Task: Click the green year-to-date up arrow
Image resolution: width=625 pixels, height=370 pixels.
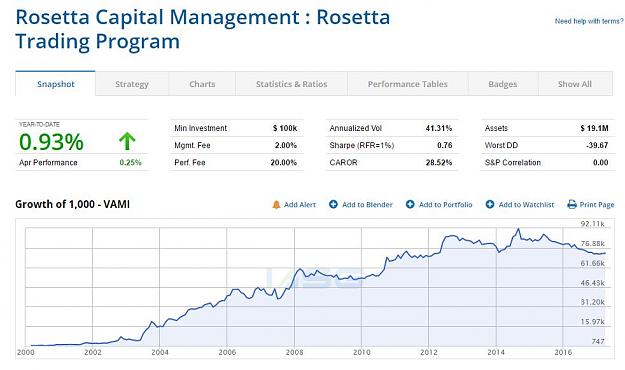Action: [x=127, y=141]
